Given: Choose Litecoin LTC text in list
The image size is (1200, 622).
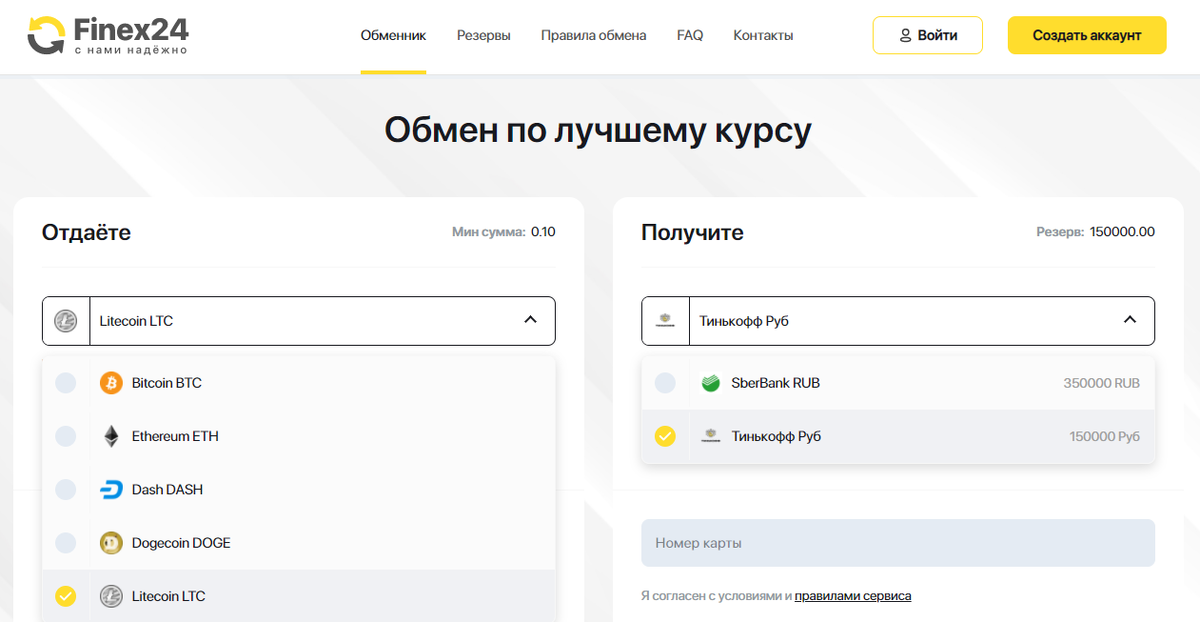Looking at the screenshot, I should coord(169,596).
